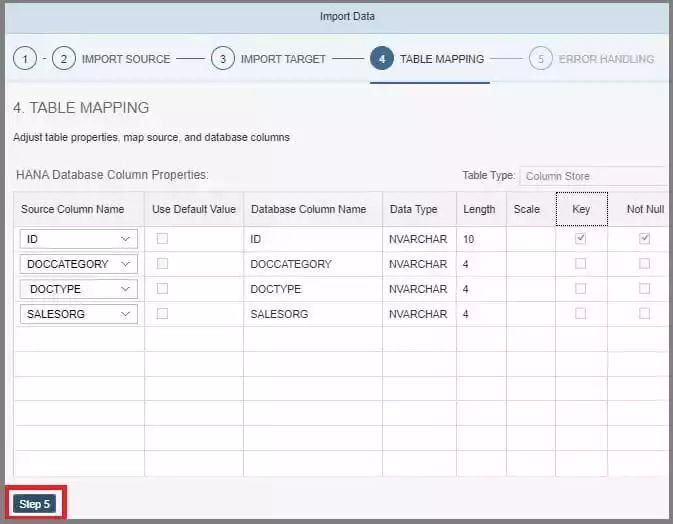Click the Import Data dialog title
Image resolution: width=673 pixels, height=524 pixels.
click(347, 16)
